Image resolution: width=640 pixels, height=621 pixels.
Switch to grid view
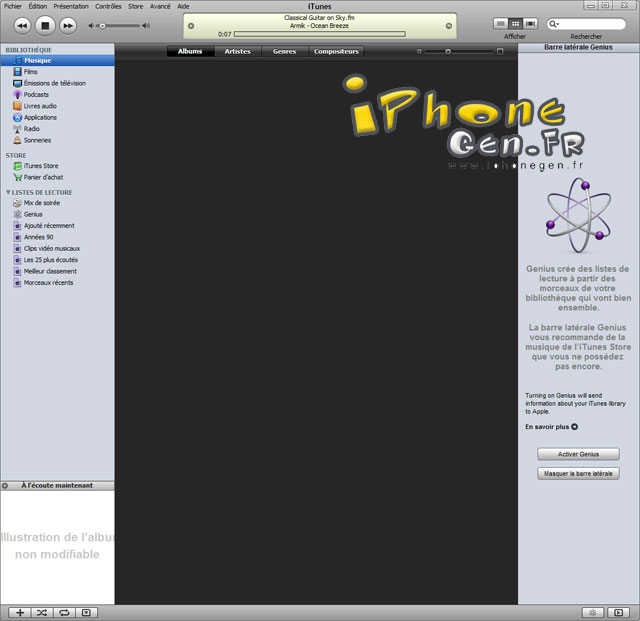pyautogui.click(x=515, y=24)
